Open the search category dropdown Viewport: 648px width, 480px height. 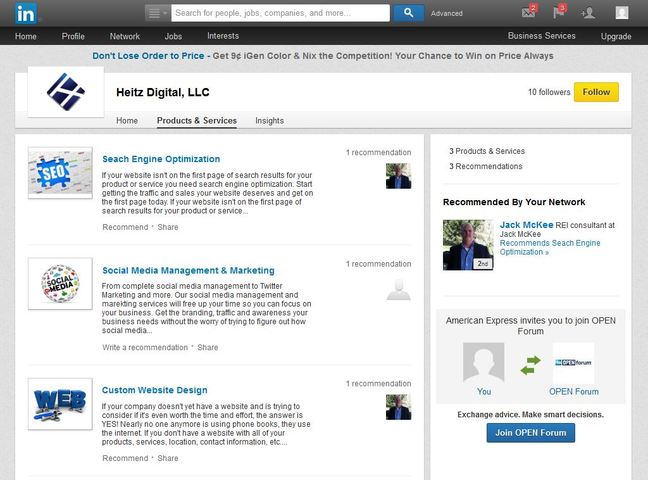pos(157,13)
